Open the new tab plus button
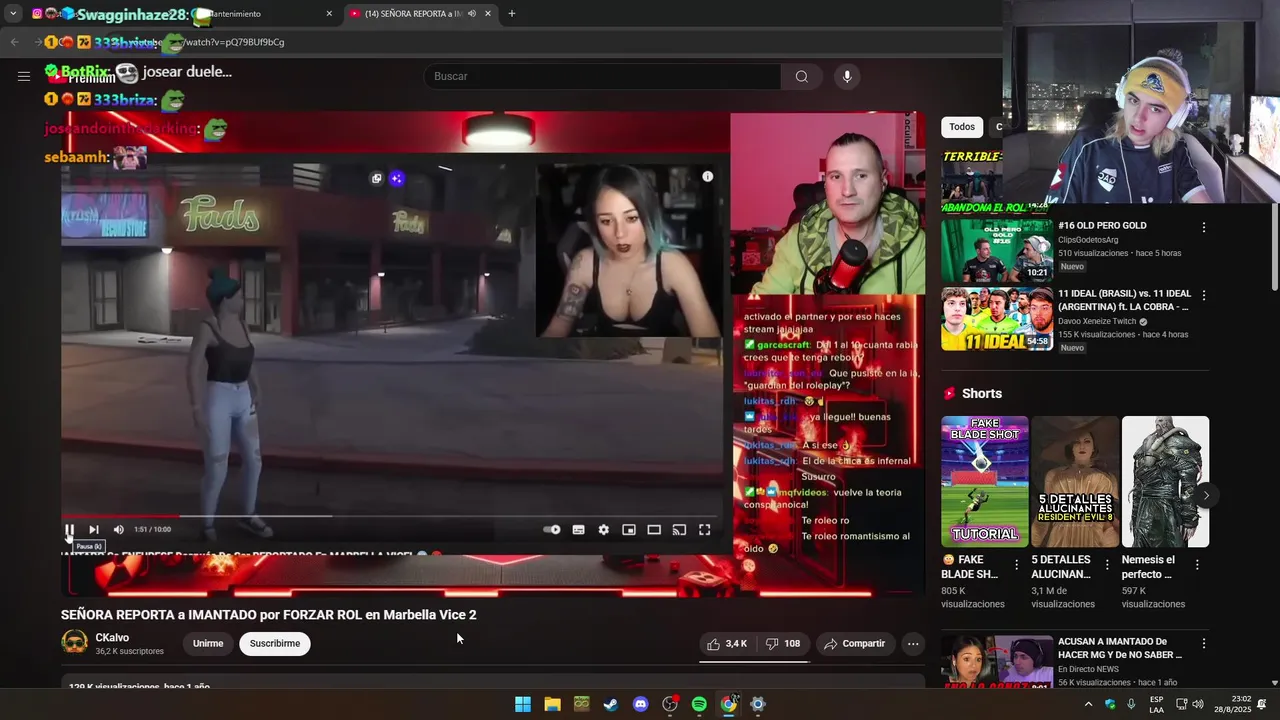 click(512, 14)
